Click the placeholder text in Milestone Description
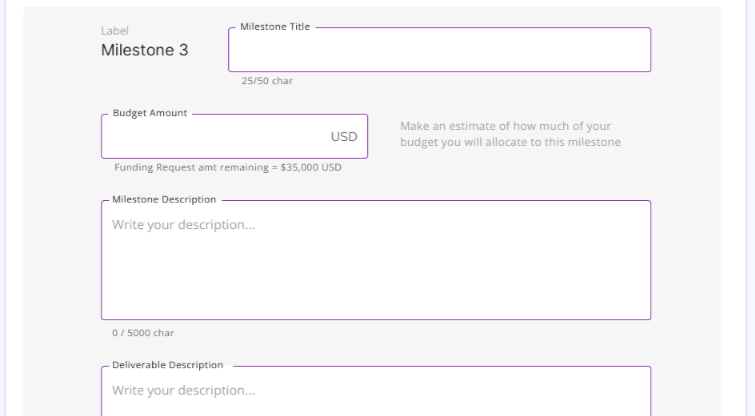Image resolution: width=755 pixels, height=416 pixels. [183, 225]
